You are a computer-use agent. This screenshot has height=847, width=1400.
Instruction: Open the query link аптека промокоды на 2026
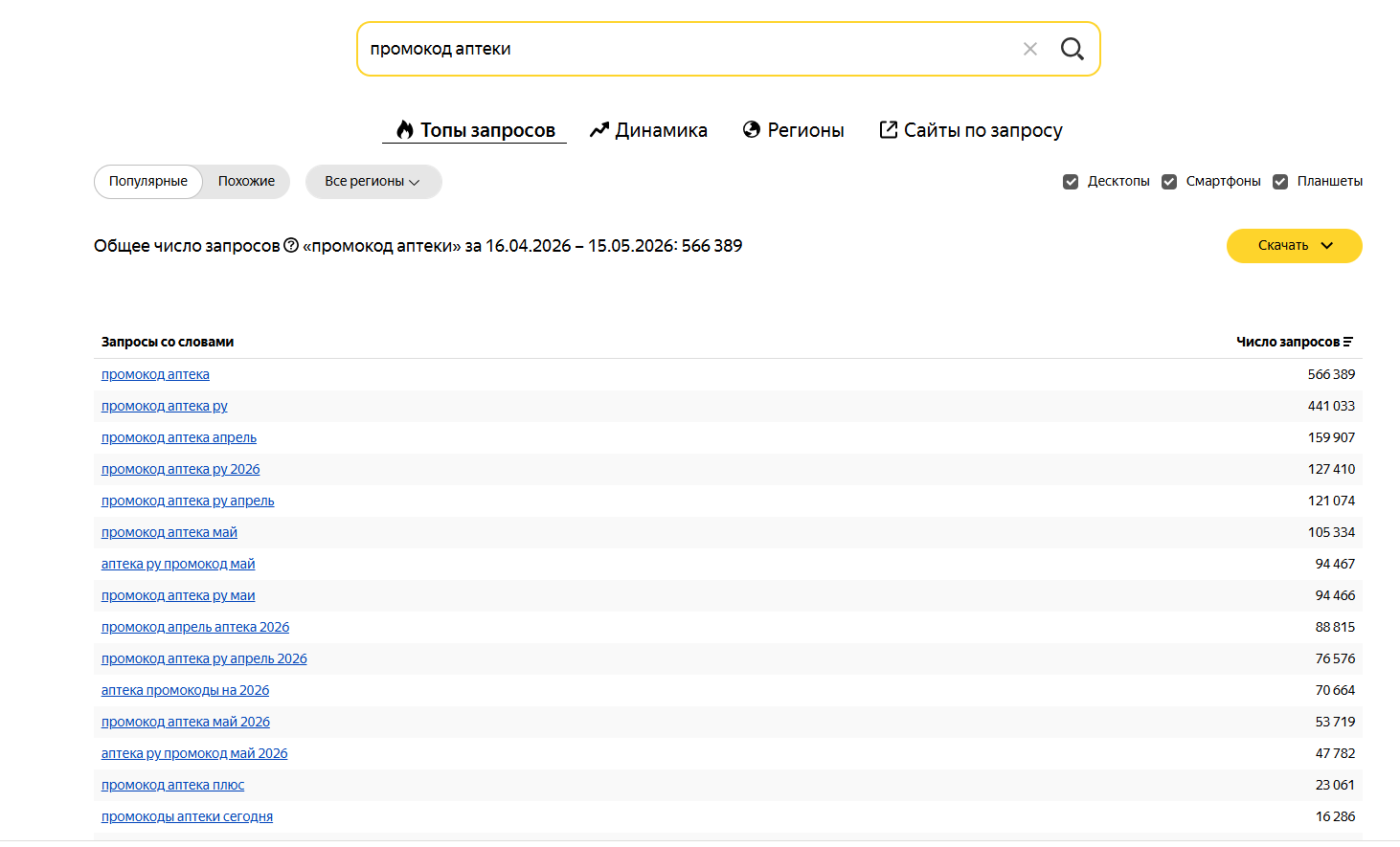tap(186, 690)
